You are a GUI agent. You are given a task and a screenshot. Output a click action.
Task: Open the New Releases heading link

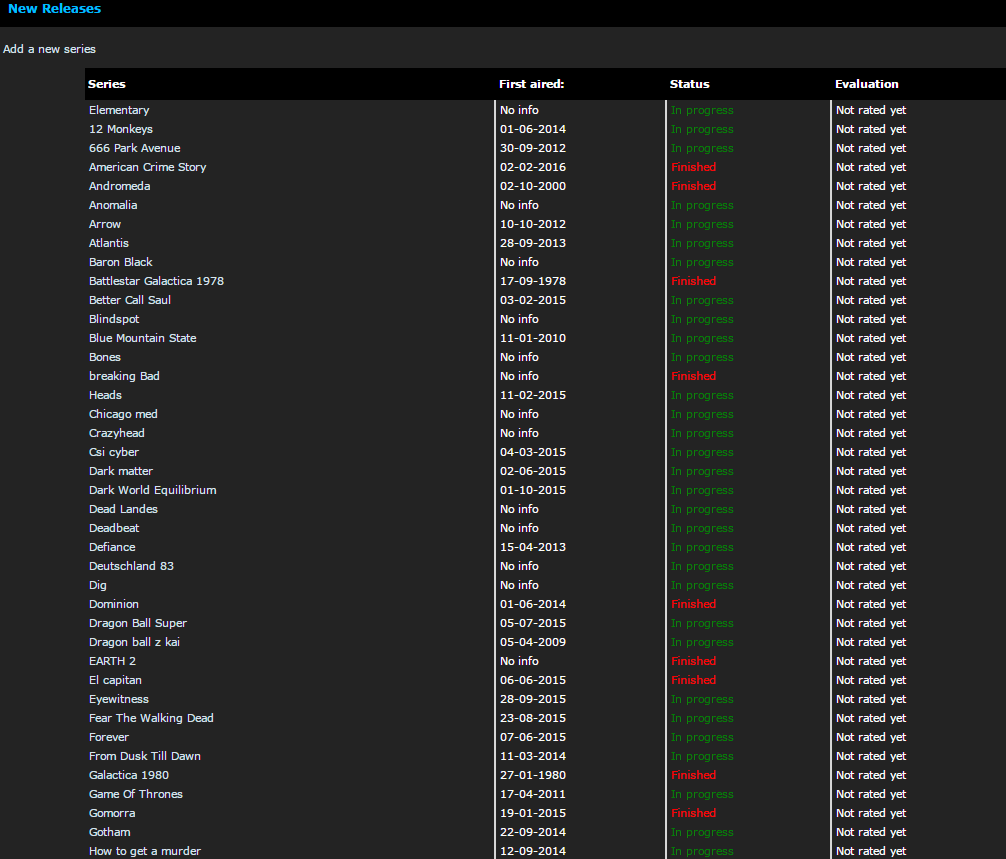(55, 9)
